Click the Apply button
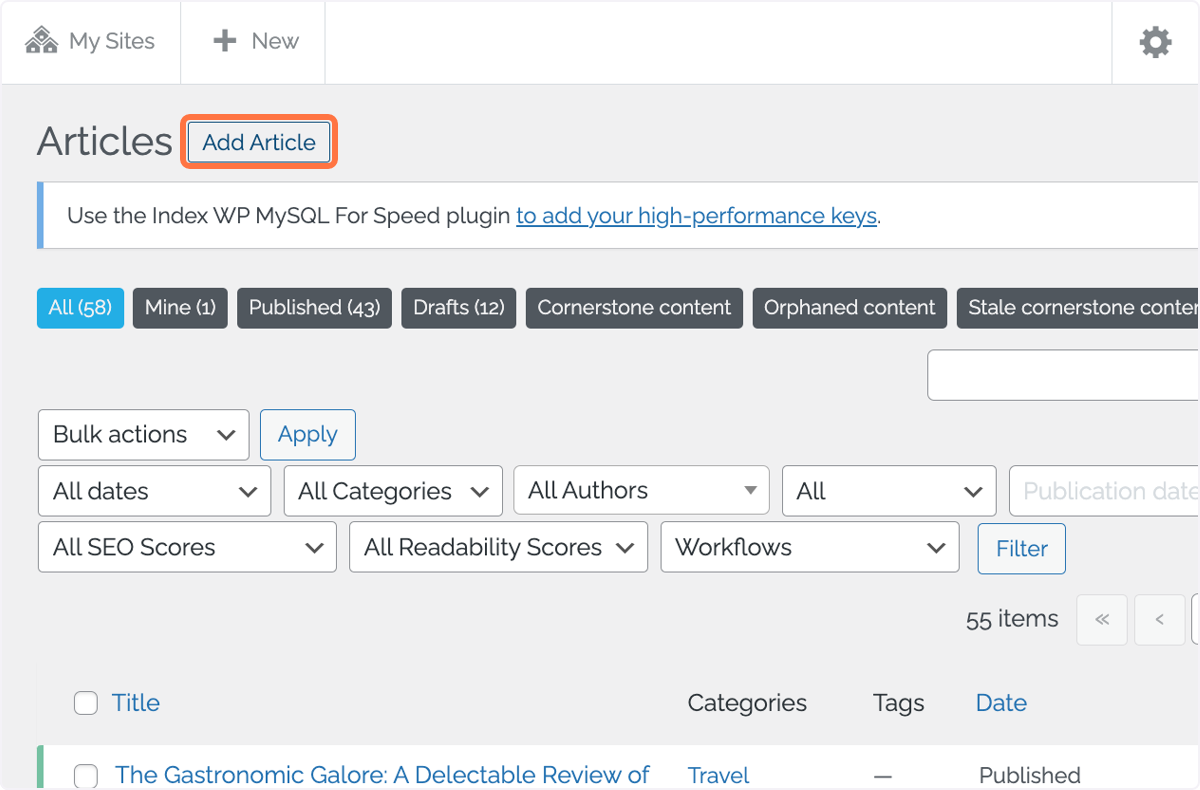The width and height of the screenshot is (1200, 790). (x=307, y=434)
